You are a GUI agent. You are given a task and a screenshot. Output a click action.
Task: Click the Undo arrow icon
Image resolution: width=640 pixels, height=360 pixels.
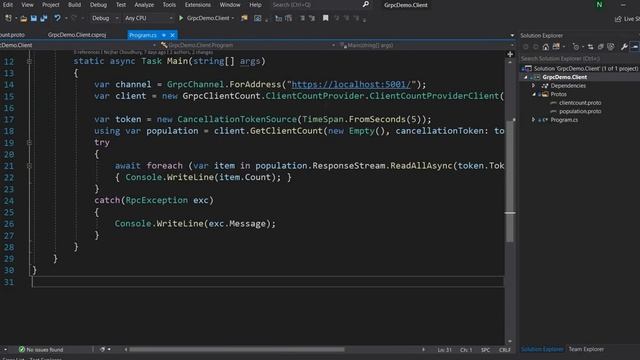coord(57,18)
